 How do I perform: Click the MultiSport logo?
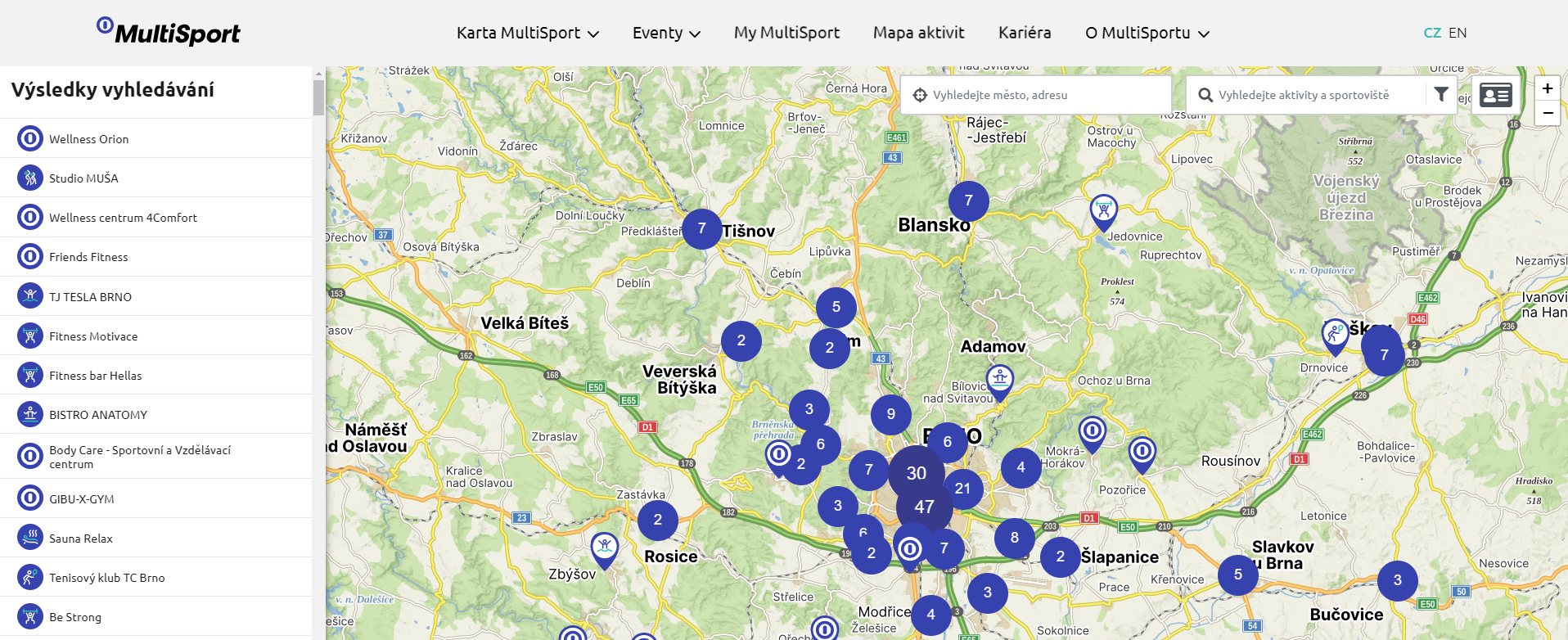[x=169, y=32]
